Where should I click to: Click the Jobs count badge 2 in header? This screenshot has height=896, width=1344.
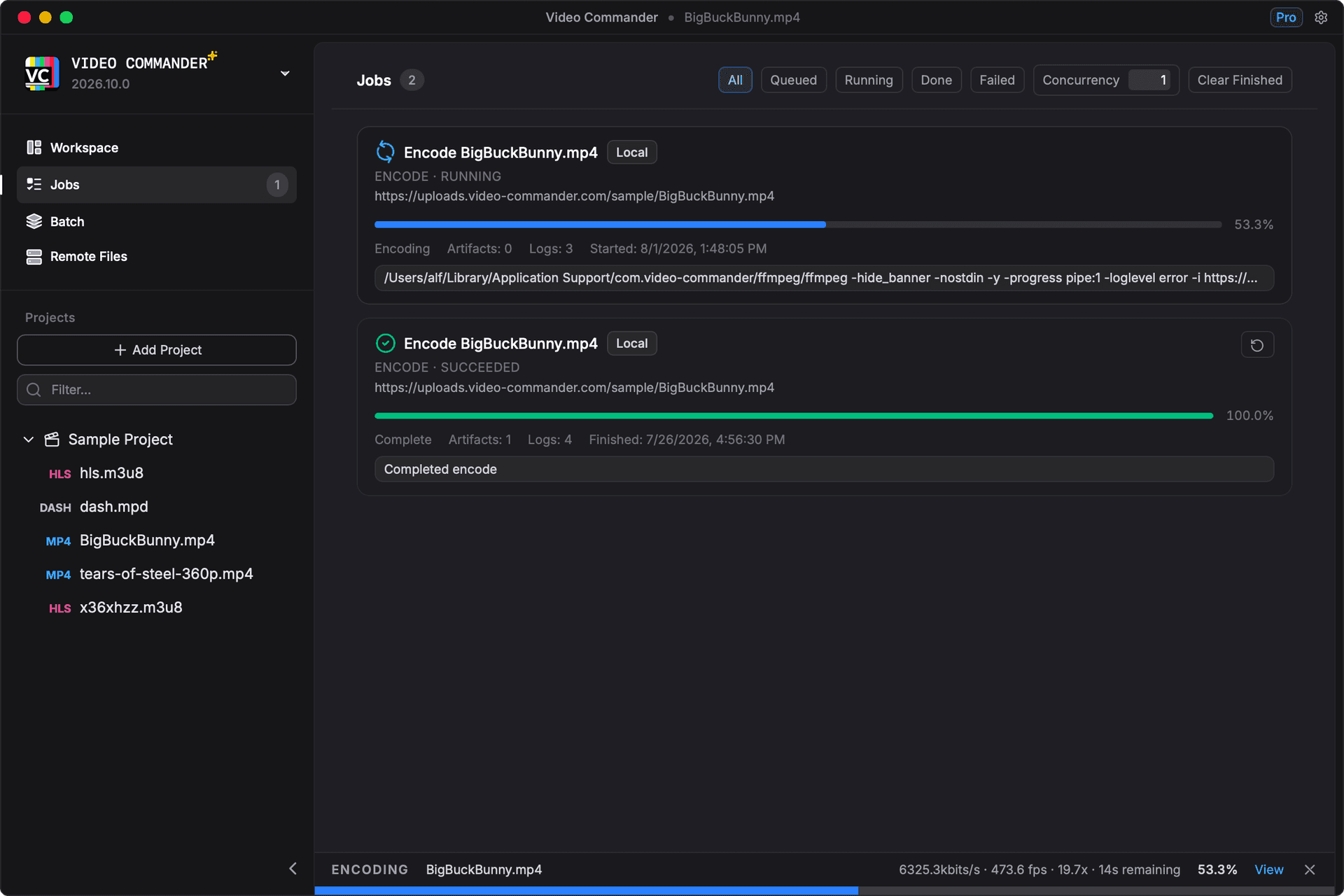(412, 80)
